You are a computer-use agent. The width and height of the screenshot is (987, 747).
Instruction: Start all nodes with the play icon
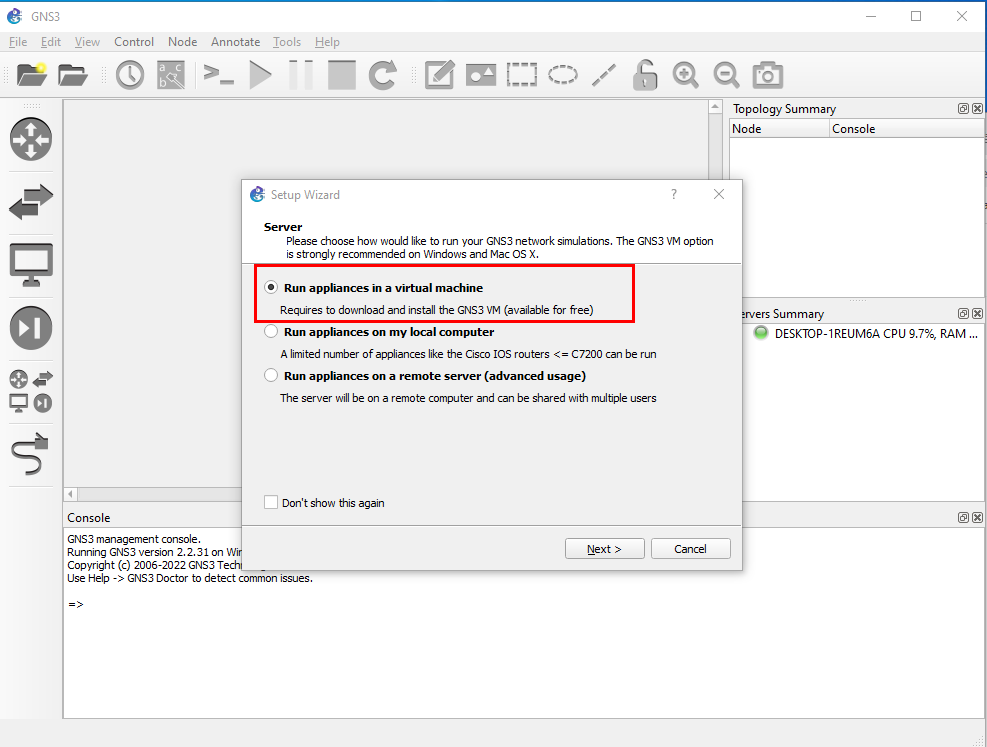[x=260, y=75]
